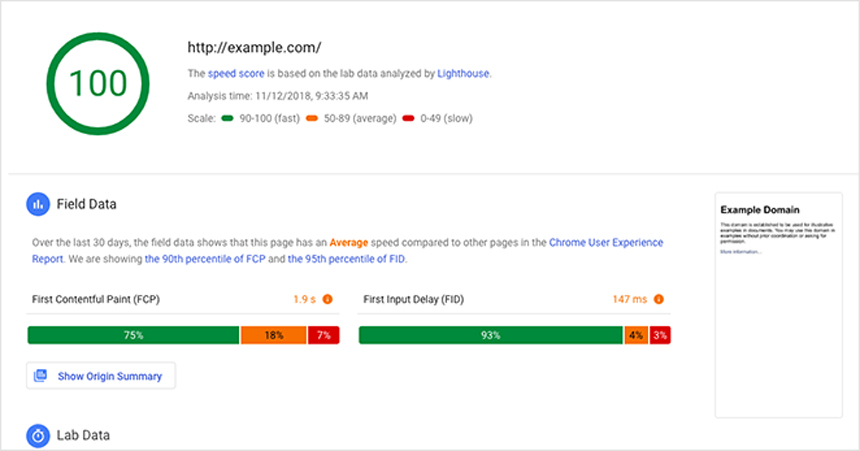The image size is (860, 451).
Task: Click the Lab Data stopwatch icon
Action: click(38, 436)
